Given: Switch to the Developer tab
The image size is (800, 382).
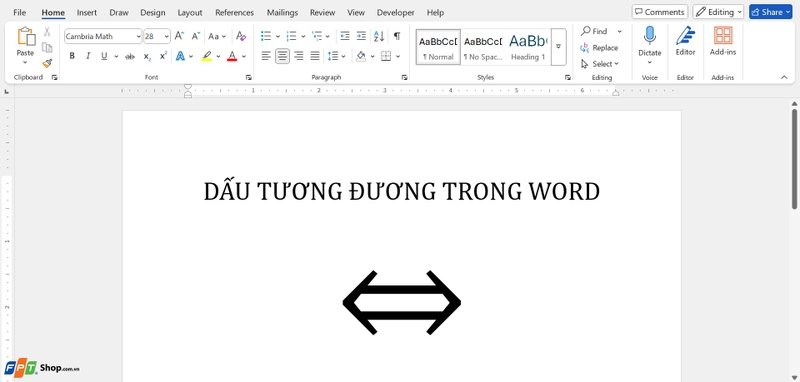Looking at the screenshot, I should (x=395, y=12).
